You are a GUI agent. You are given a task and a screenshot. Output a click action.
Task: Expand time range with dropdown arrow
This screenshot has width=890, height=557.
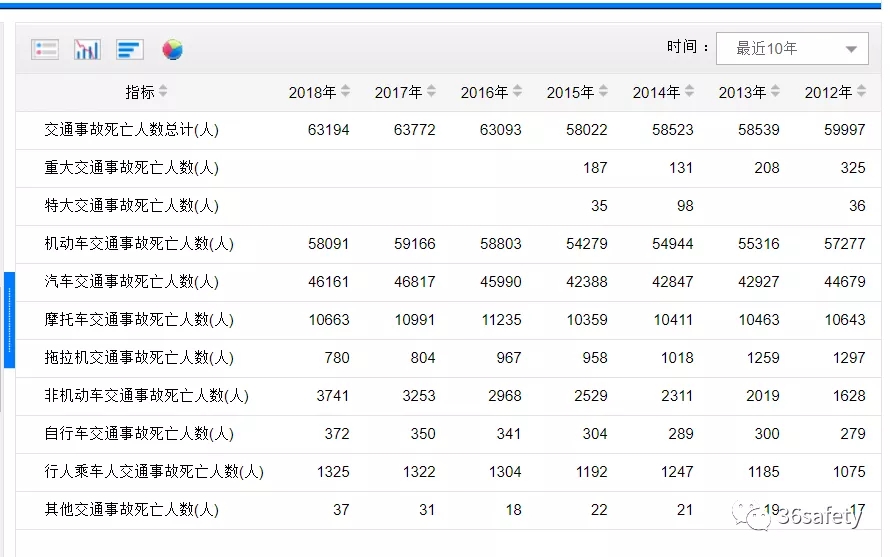(x=851, y=49)
